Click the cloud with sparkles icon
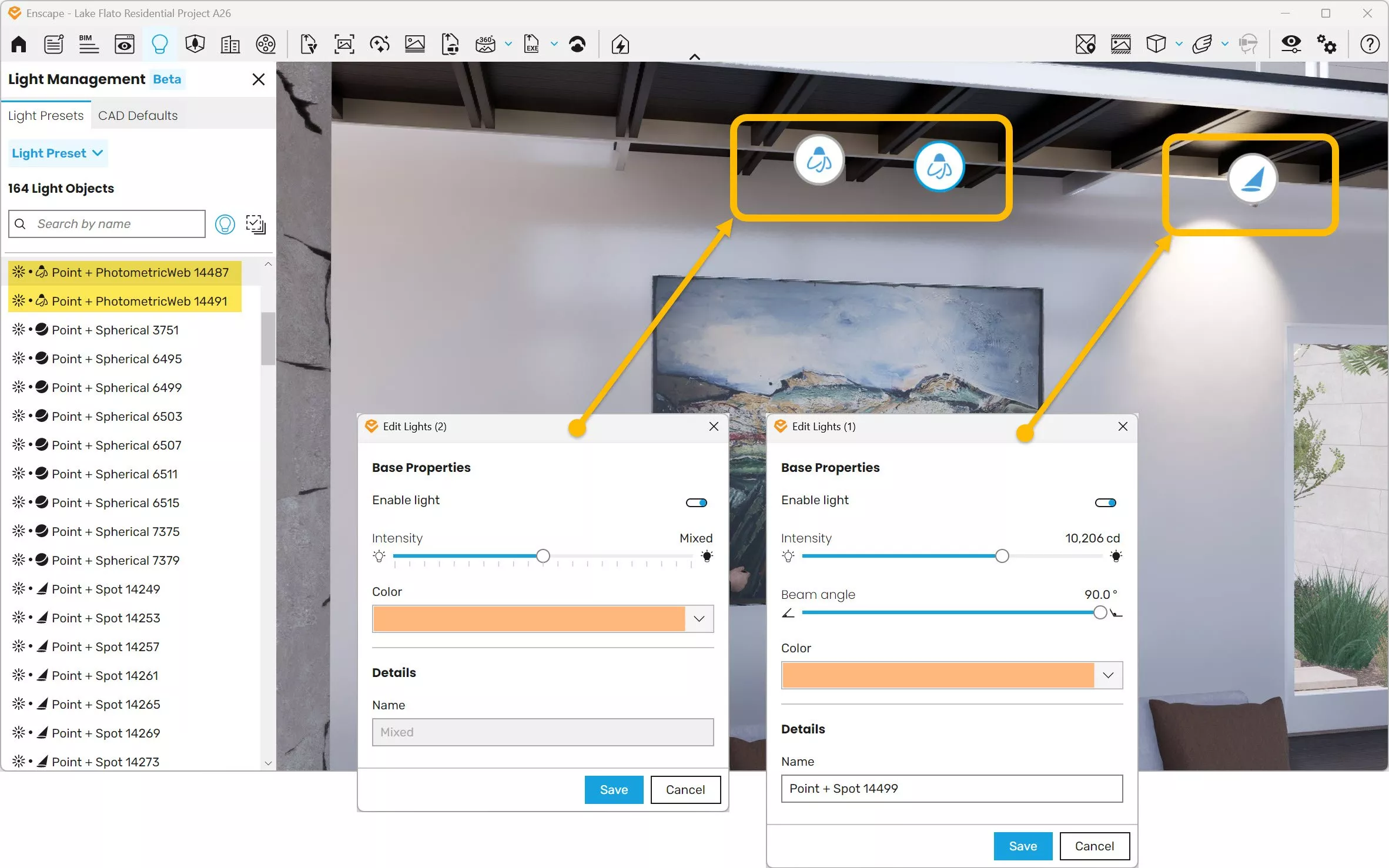The width and height of the screenshot is (1389, 868). pos(379,44)
